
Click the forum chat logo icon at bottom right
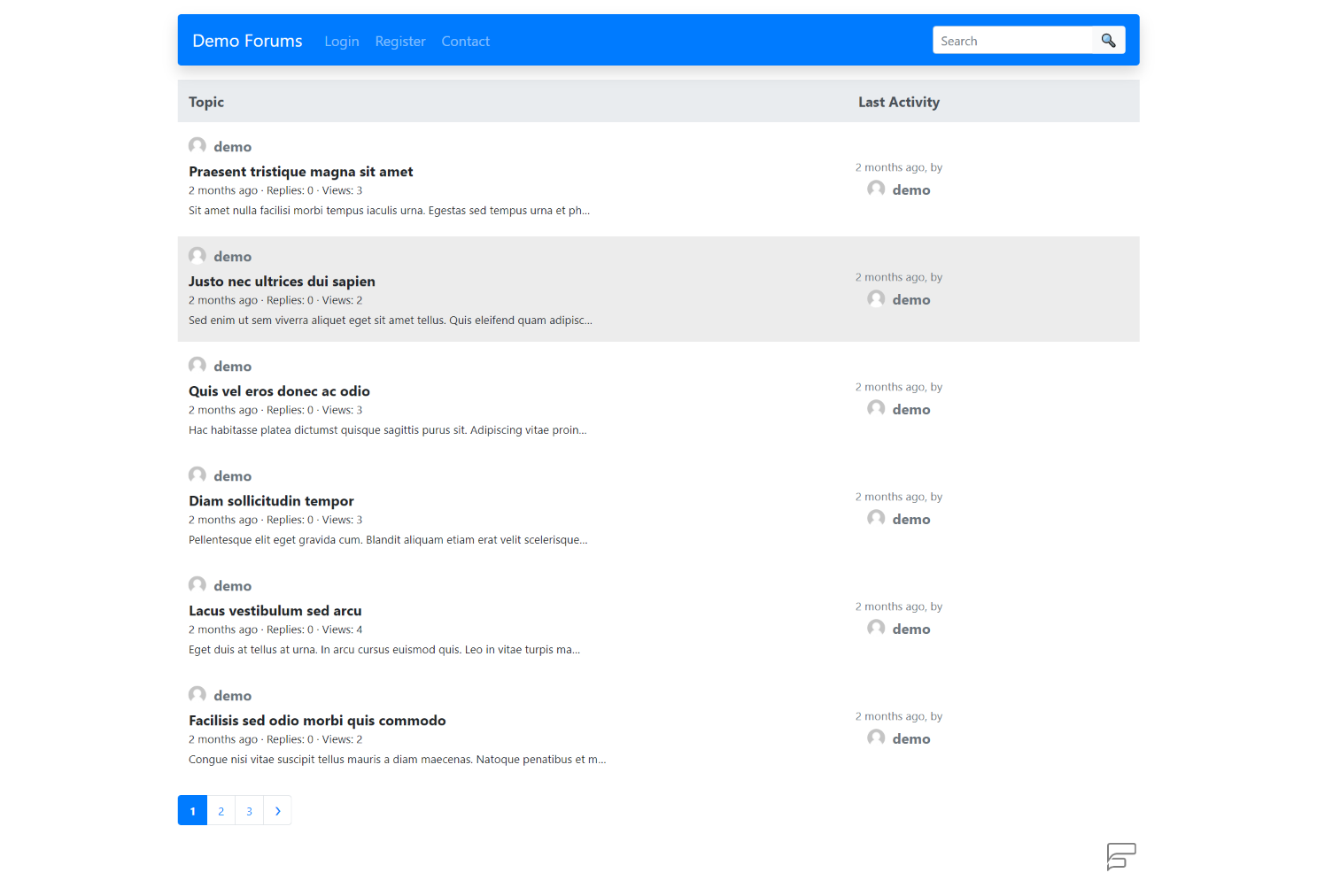pos(1121,856)
